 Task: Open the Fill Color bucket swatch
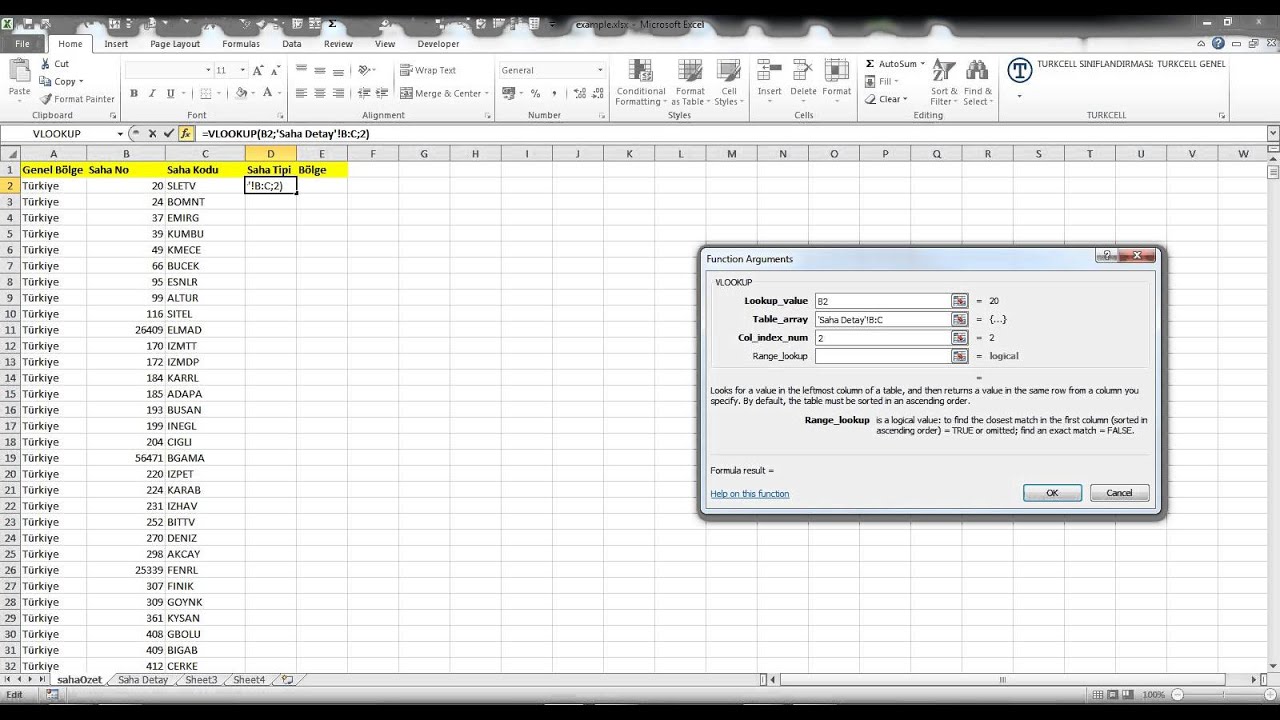click(242, 93)
